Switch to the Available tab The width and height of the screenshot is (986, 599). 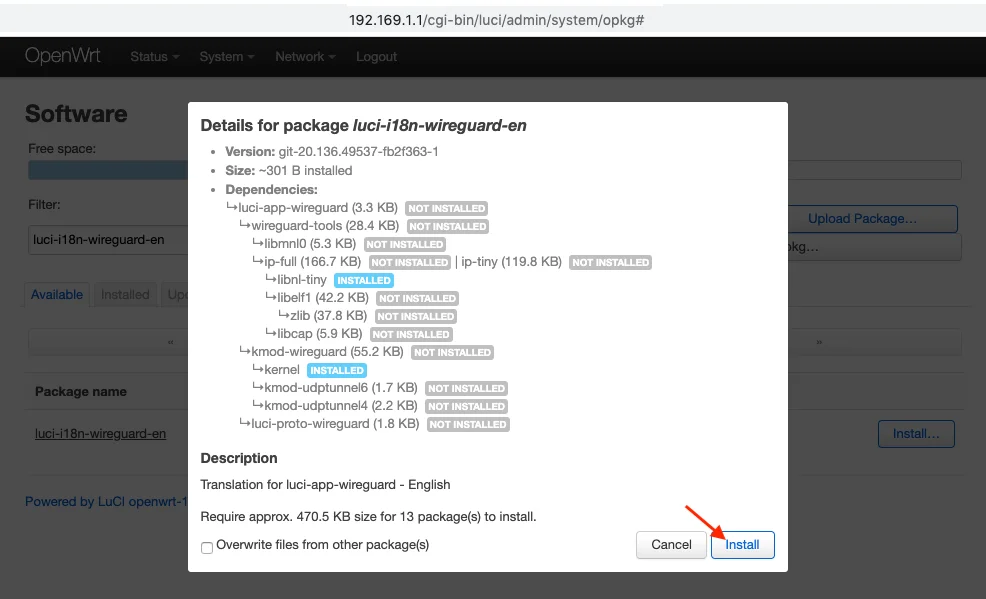point(57,295)
